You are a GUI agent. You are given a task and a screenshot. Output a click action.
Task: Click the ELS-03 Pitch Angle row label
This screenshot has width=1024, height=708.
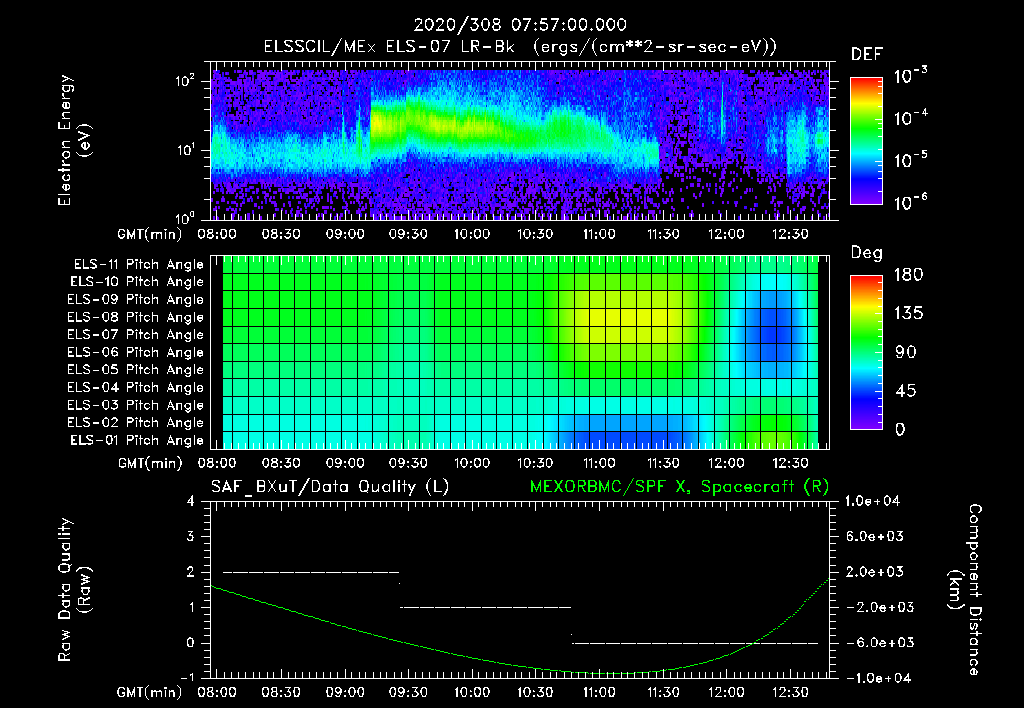click(x=135, y=405)
